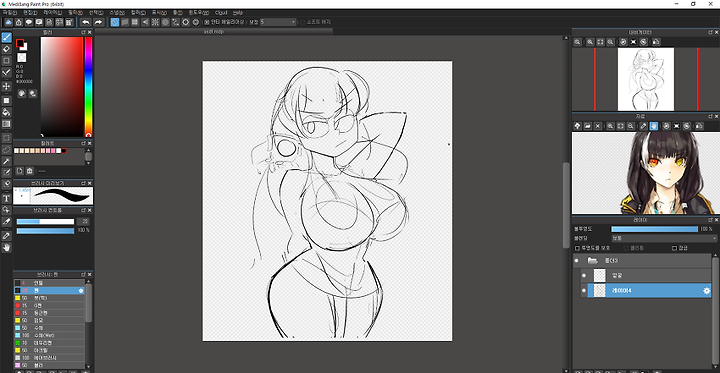Select the Dot tool below the Eraser
The width and height of the screenshot is (720, 373).
tap(6, 61)
